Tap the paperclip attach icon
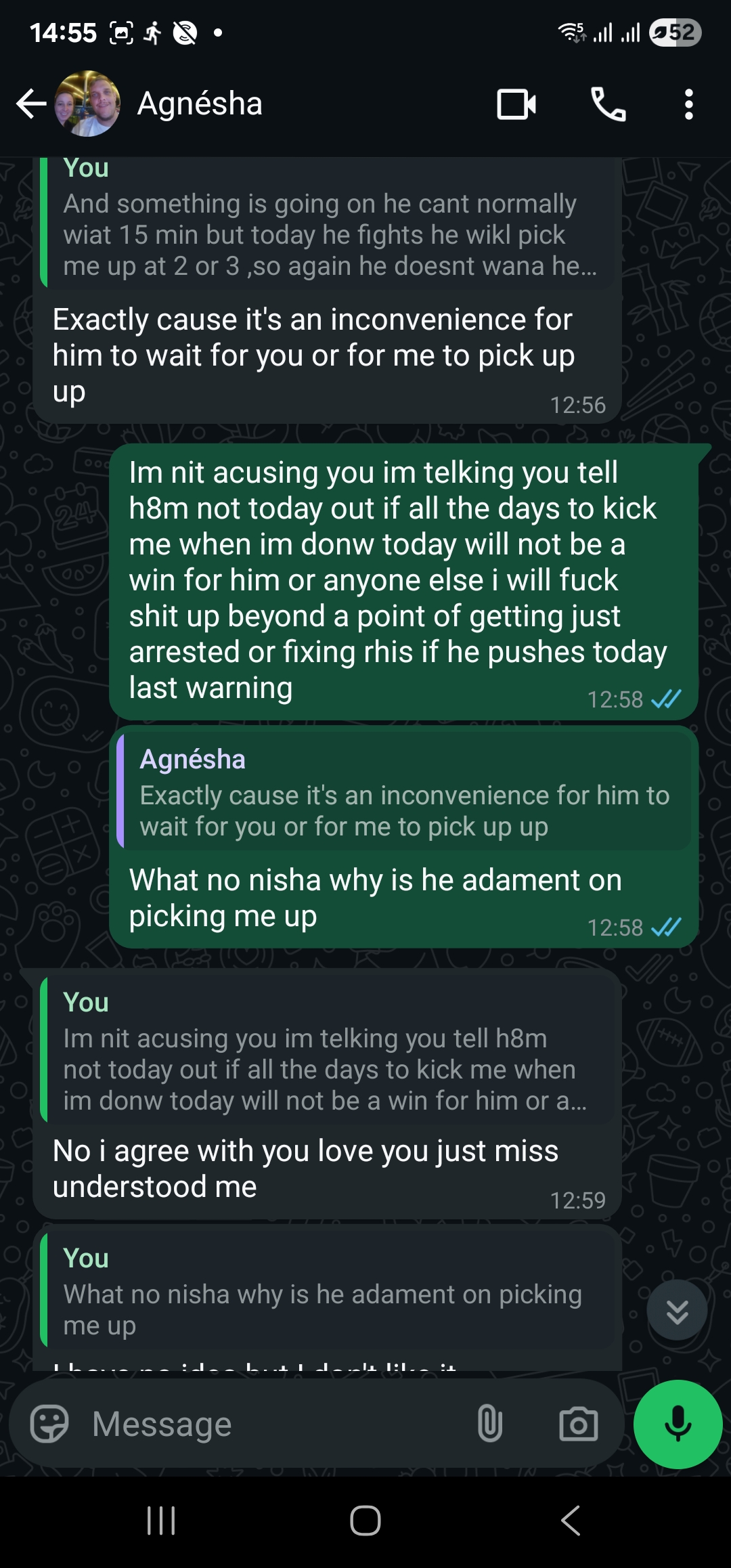The image size is (731, 1568). pyautogui.click(x=489, y=1423)
